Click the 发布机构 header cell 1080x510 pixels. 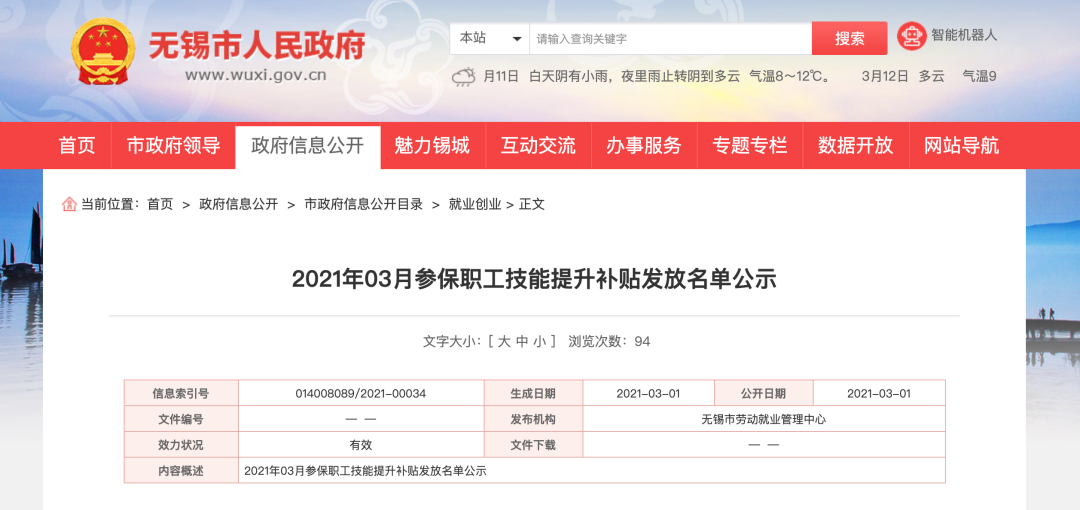(x=533, y=419)
